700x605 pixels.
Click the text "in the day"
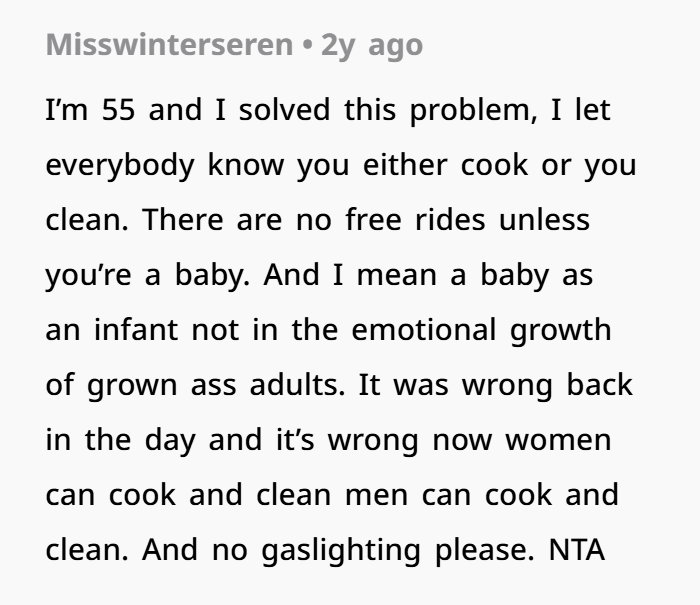click(117, 440)
